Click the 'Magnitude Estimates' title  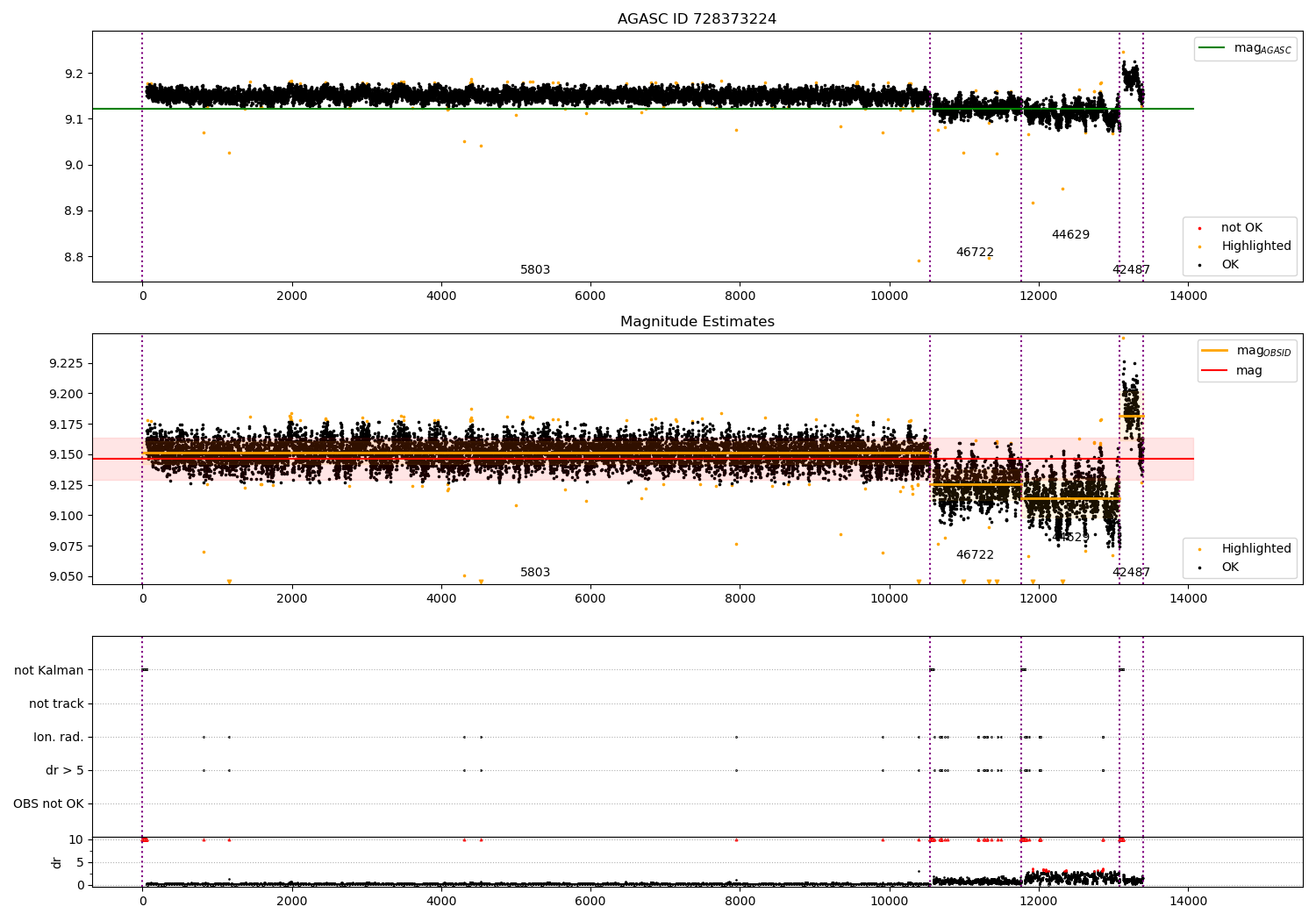pyautogui.click(x=697, y=322)
